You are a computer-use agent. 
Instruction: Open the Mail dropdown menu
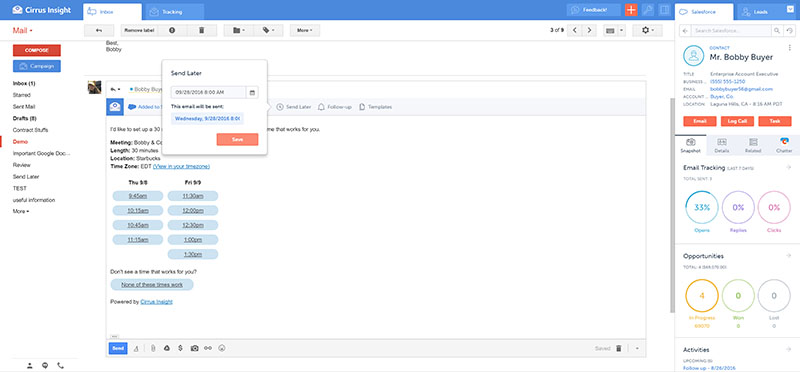click(x=23, y=31)
